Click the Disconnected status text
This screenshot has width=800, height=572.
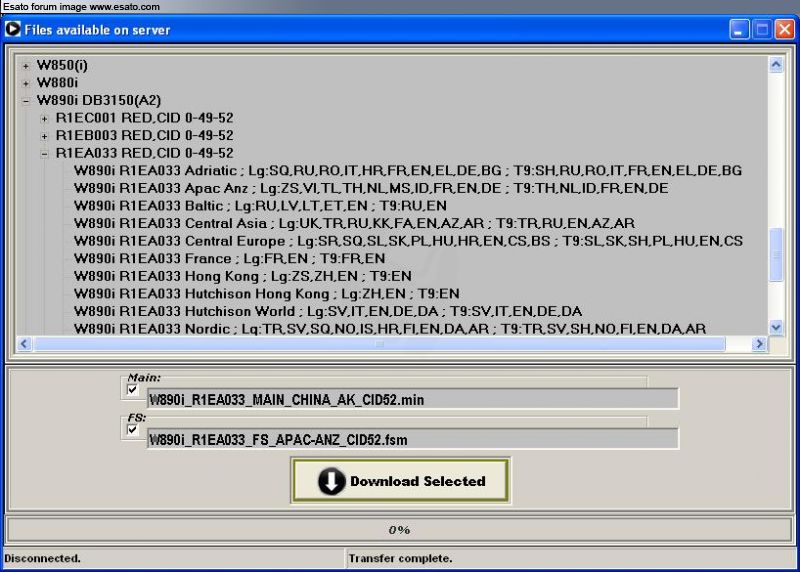42,558
